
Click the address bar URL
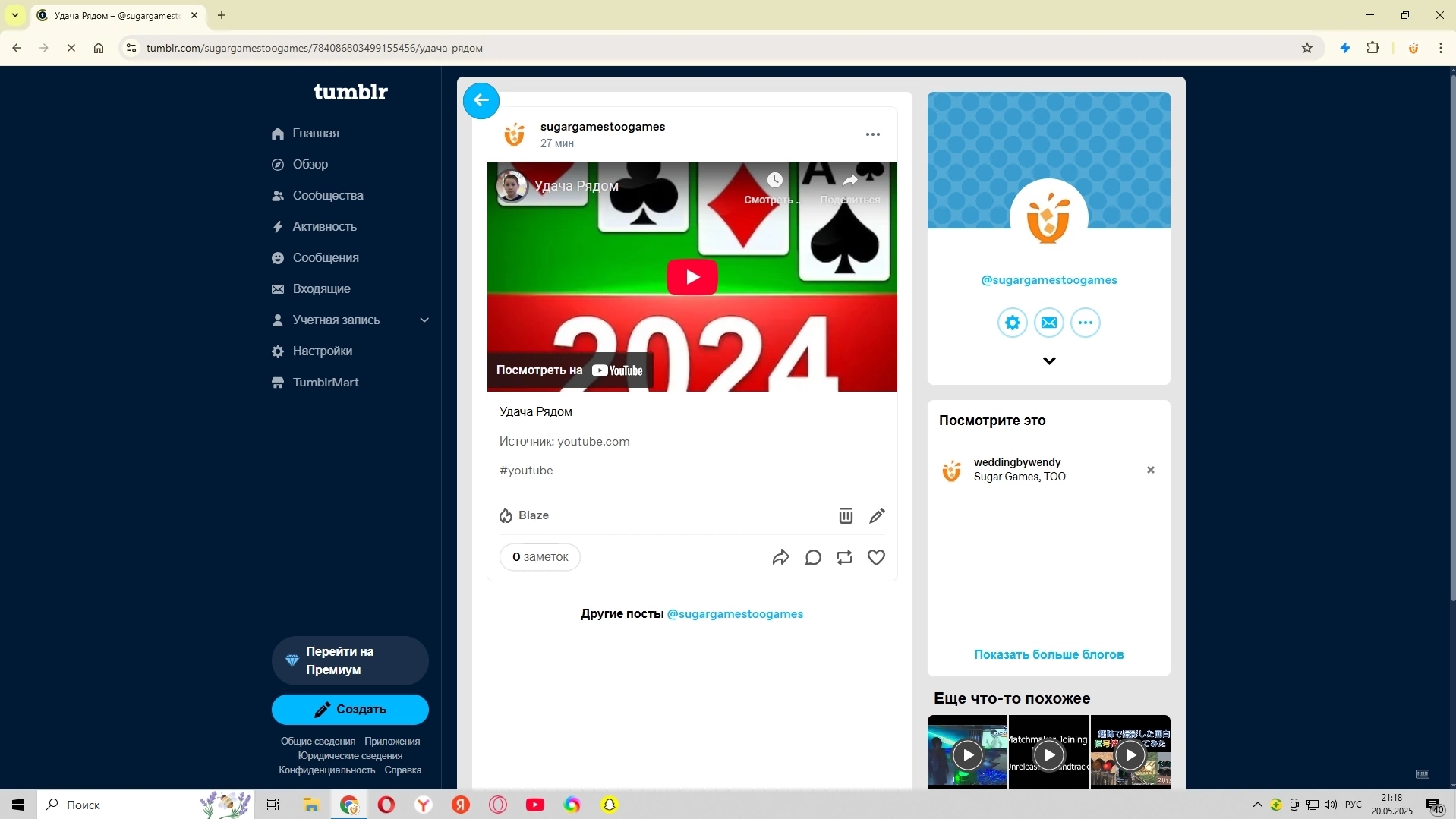tap(314, 48)
